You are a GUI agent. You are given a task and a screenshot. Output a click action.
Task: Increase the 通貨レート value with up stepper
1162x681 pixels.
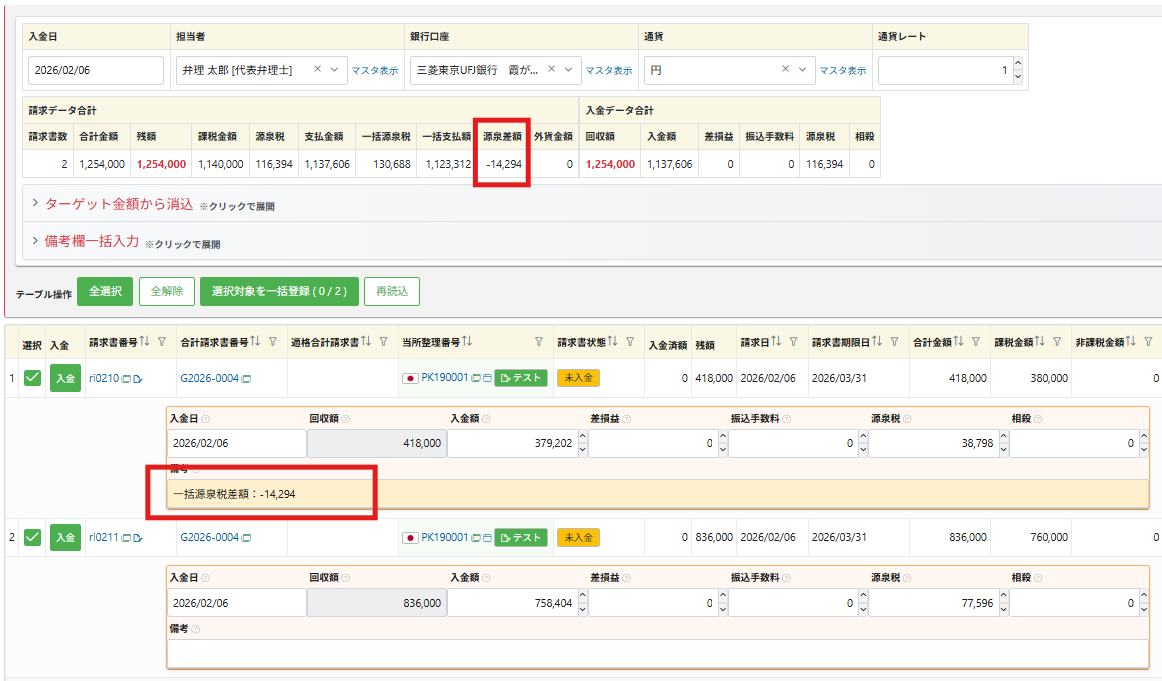coord(1018,64)
